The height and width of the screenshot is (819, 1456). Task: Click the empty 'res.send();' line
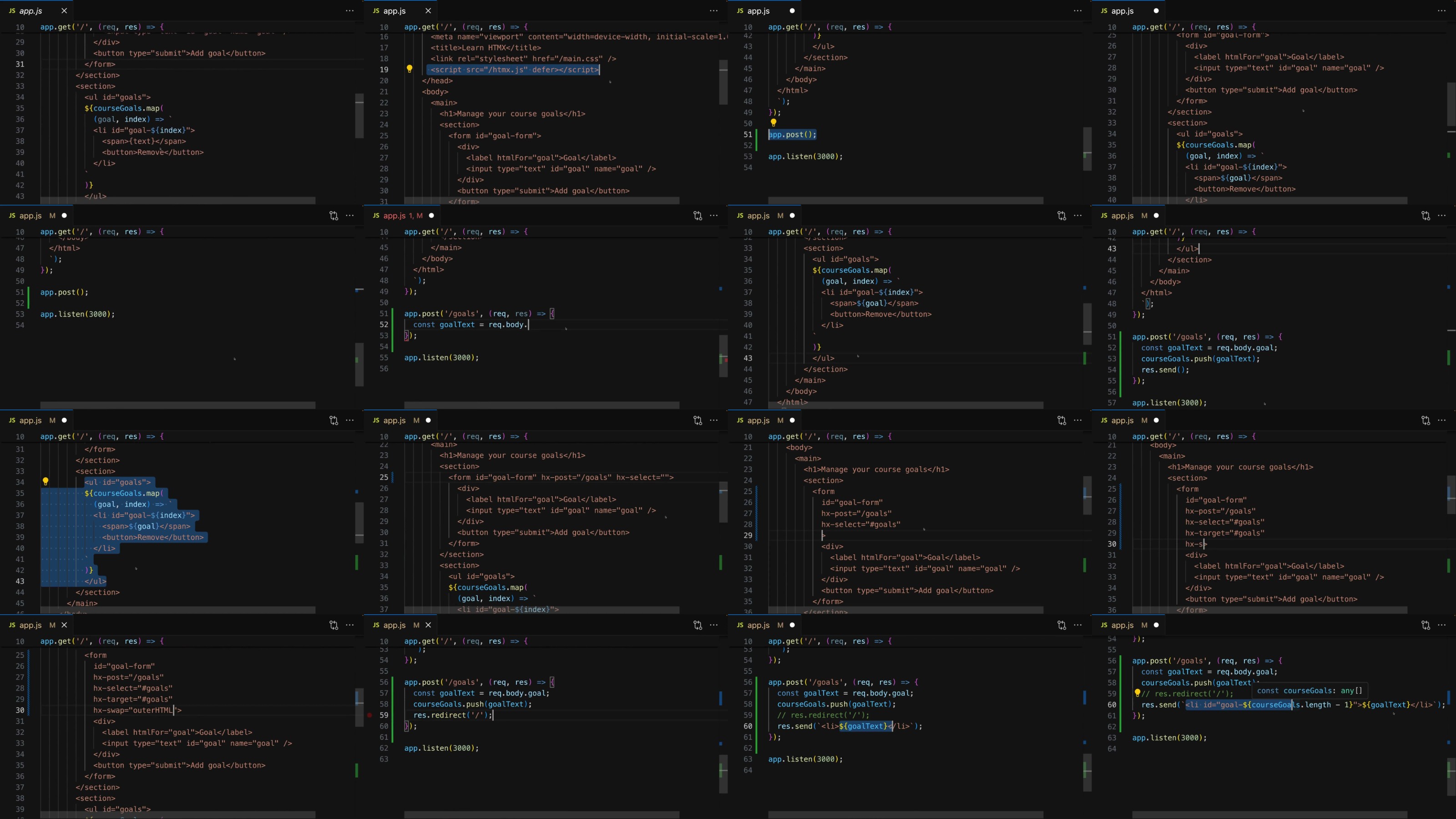[x=1165, y=369]
